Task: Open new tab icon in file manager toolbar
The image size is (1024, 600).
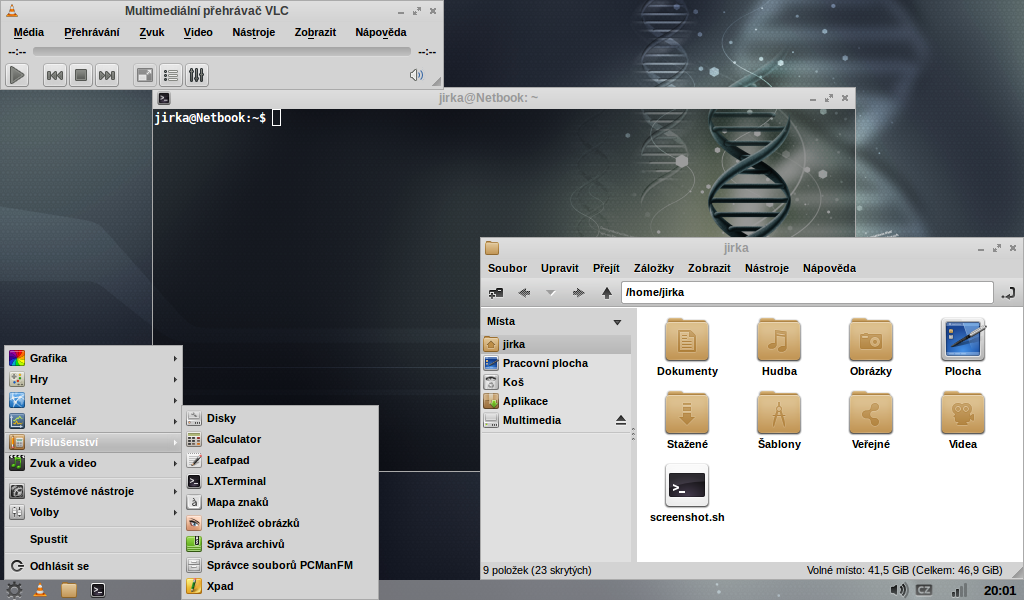Action: [x=496, y=292]
